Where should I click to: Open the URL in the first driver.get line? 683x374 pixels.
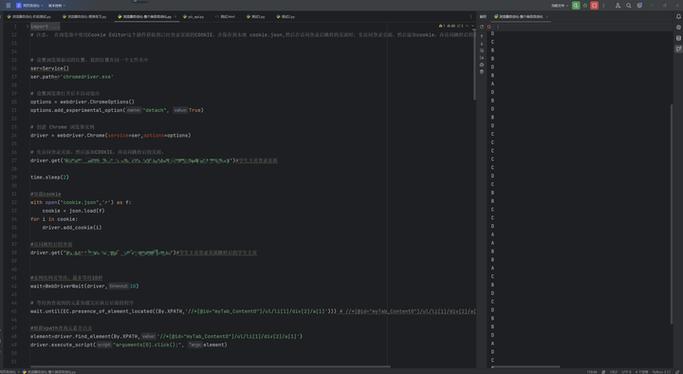(x=147, y=161)
